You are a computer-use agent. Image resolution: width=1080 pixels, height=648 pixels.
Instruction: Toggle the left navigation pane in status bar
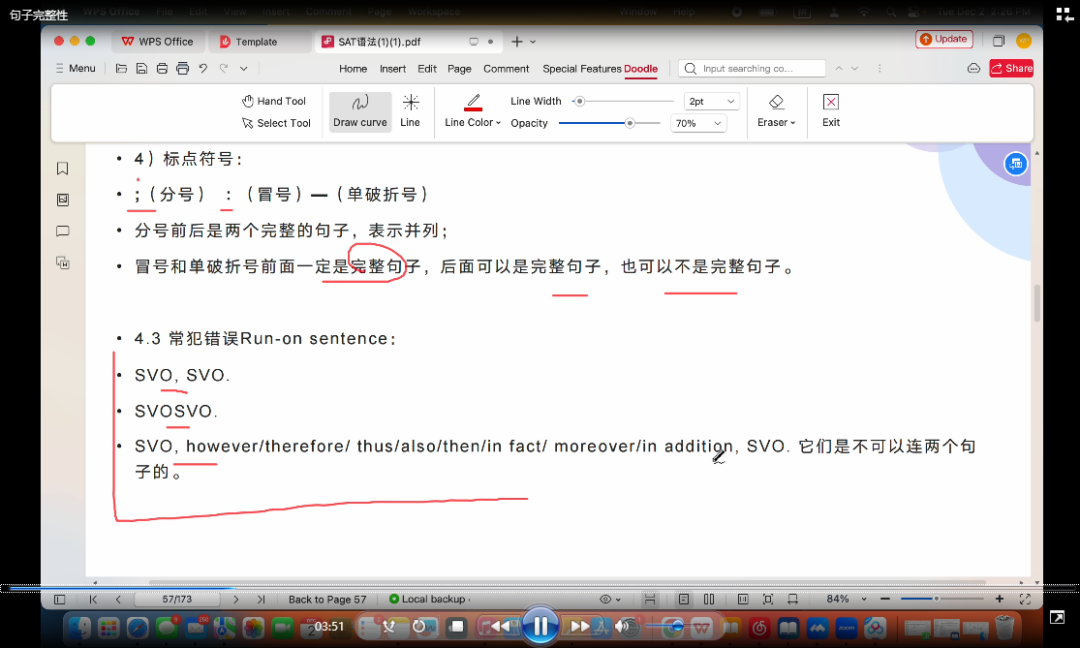[59, 599]
